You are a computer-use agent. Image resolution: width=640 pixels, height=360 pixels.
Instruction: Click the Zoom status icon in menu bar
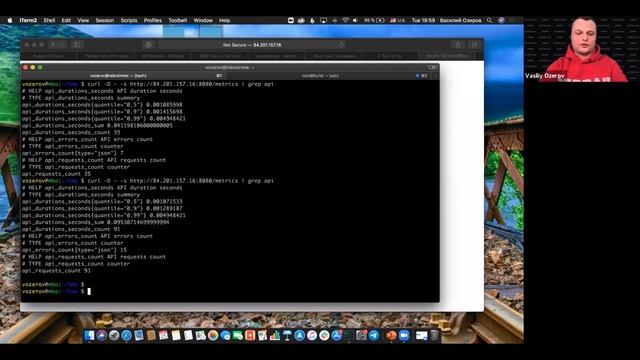290,20
